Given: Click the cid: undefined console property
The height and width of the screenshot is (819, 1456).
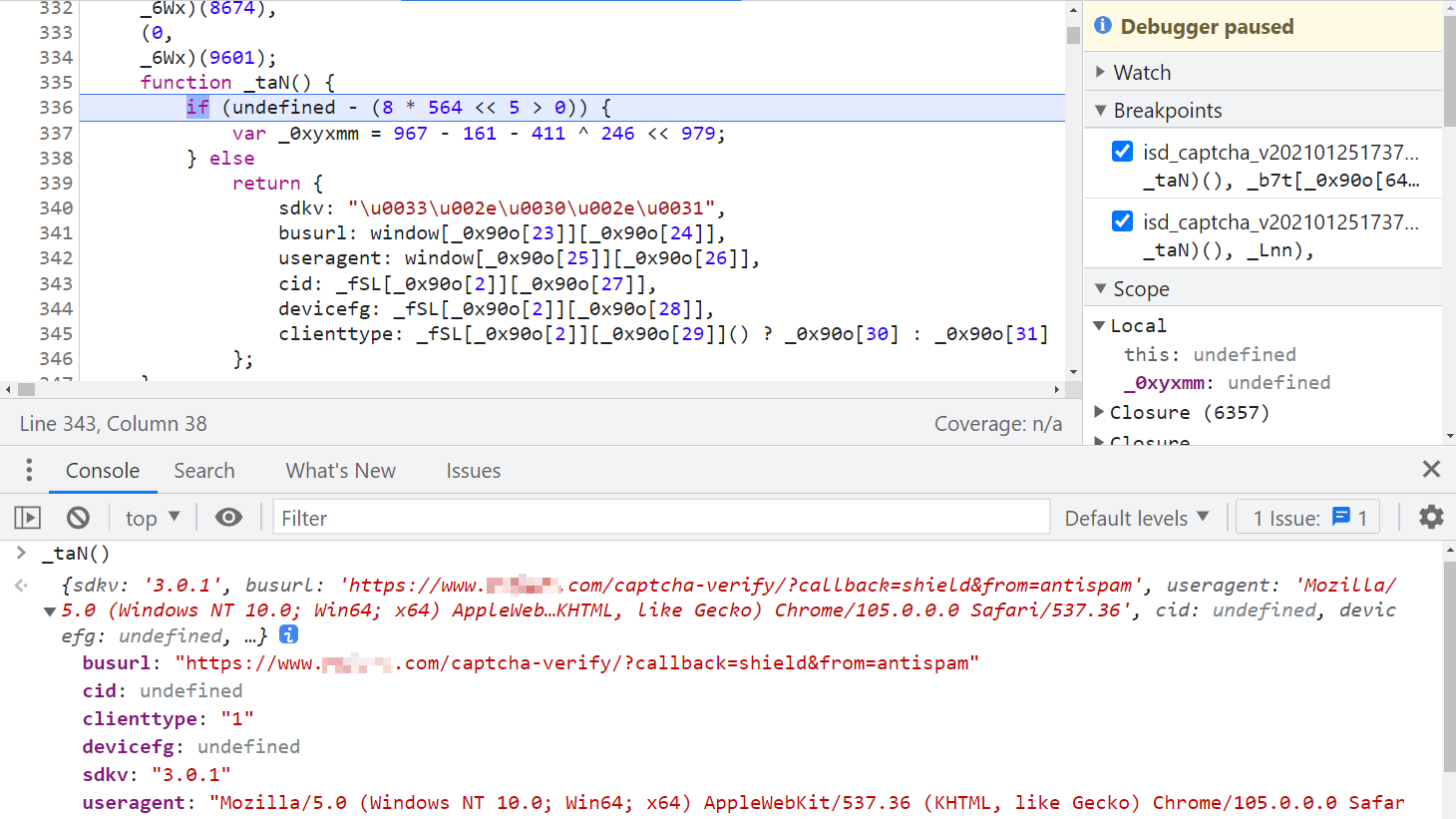Looking at the screenshot, I should point(163,690).
